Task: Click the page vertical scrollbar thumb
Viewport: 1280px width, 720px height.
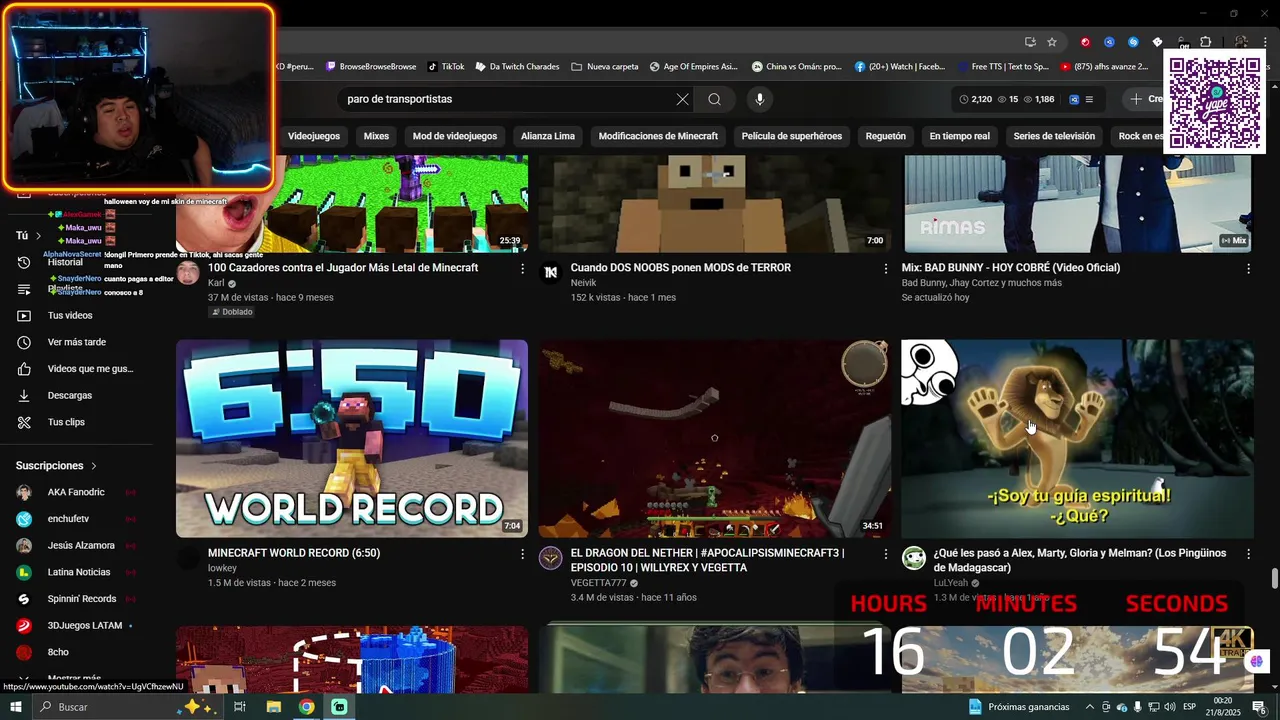Action: coord(1275,579)
